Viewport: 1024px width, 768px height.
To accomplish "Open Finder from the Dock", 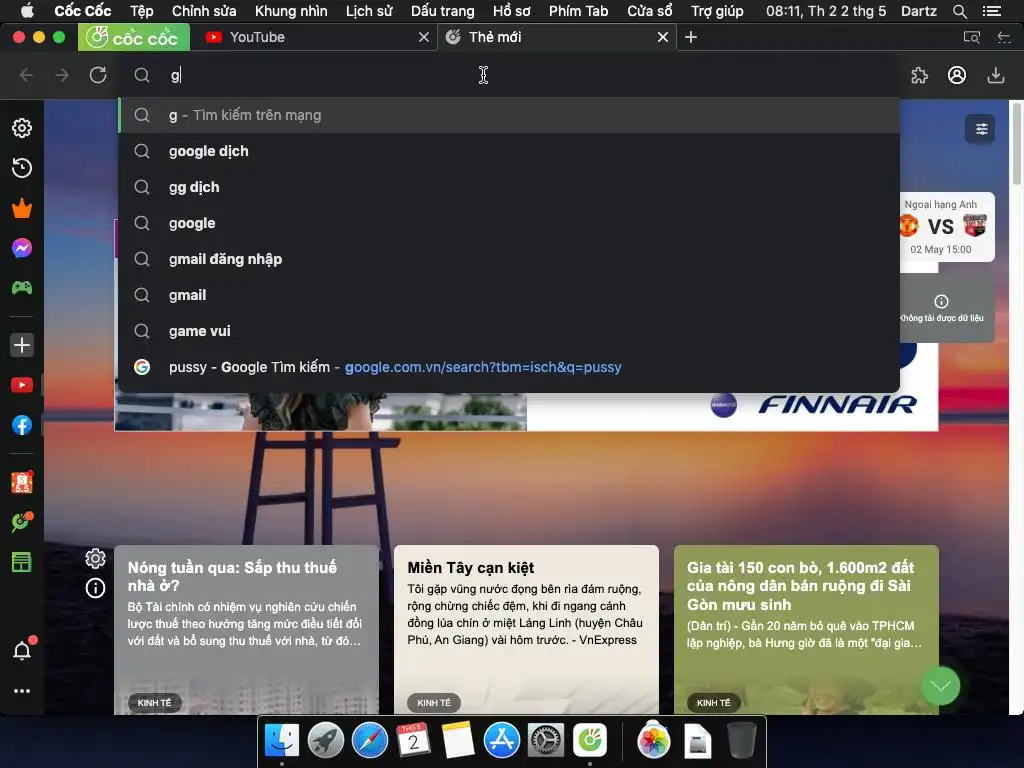I will pyautogui.click(x=282, y=741).
